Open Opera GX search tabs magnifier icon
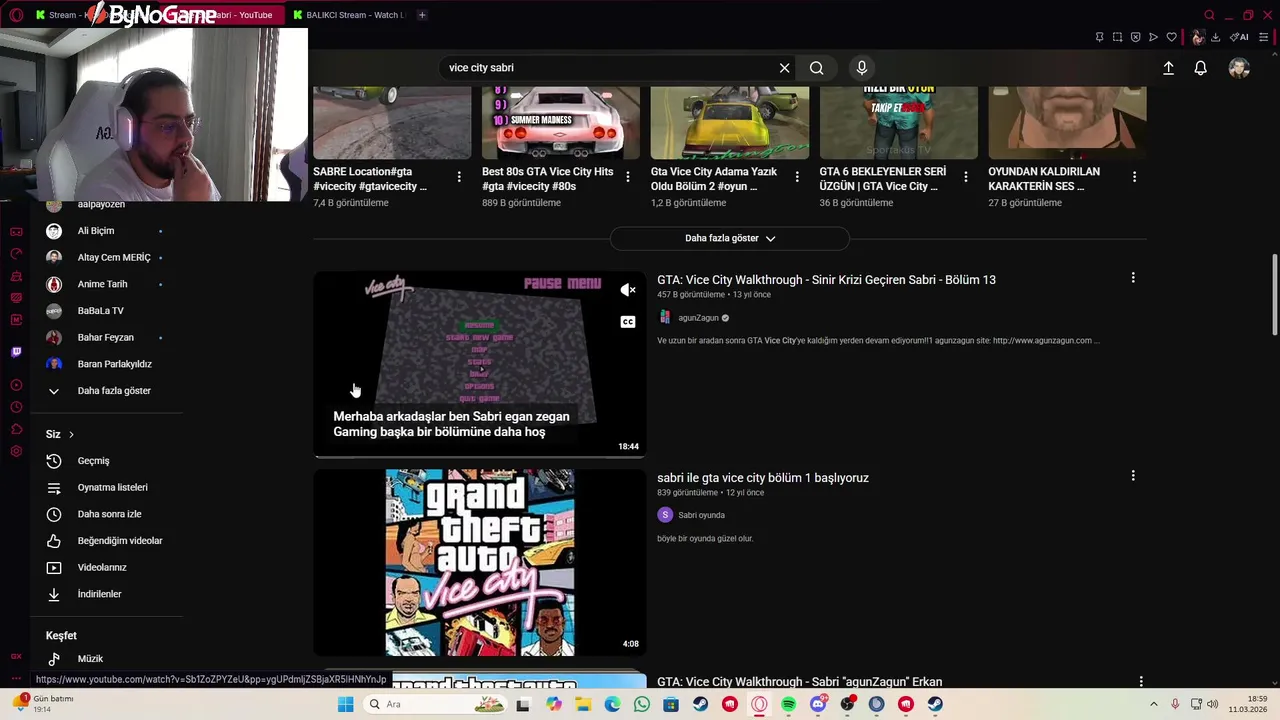This screenshot has height=720, width=1280. coord(1209,15)
